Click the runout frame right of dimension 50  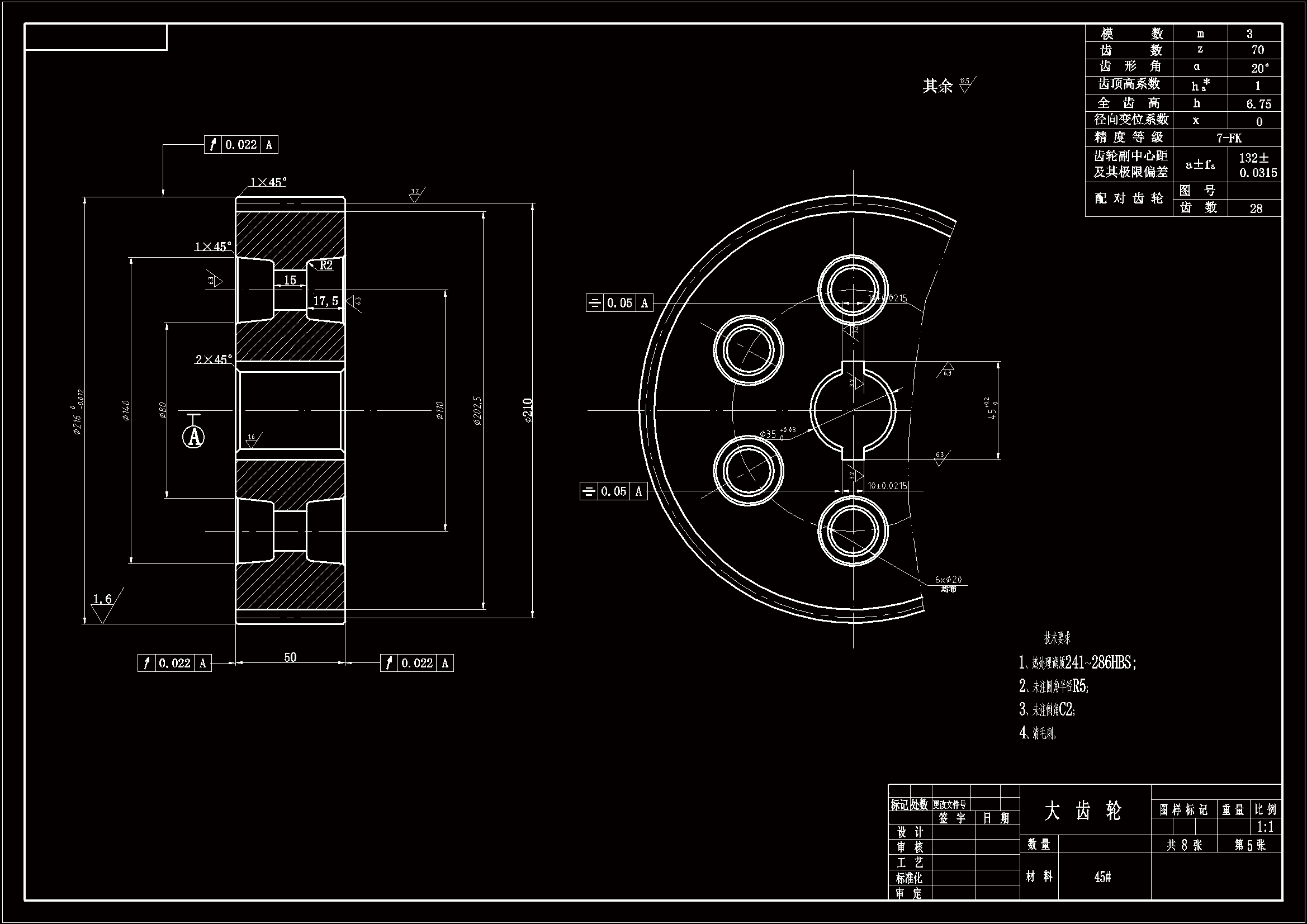(417, 664)
